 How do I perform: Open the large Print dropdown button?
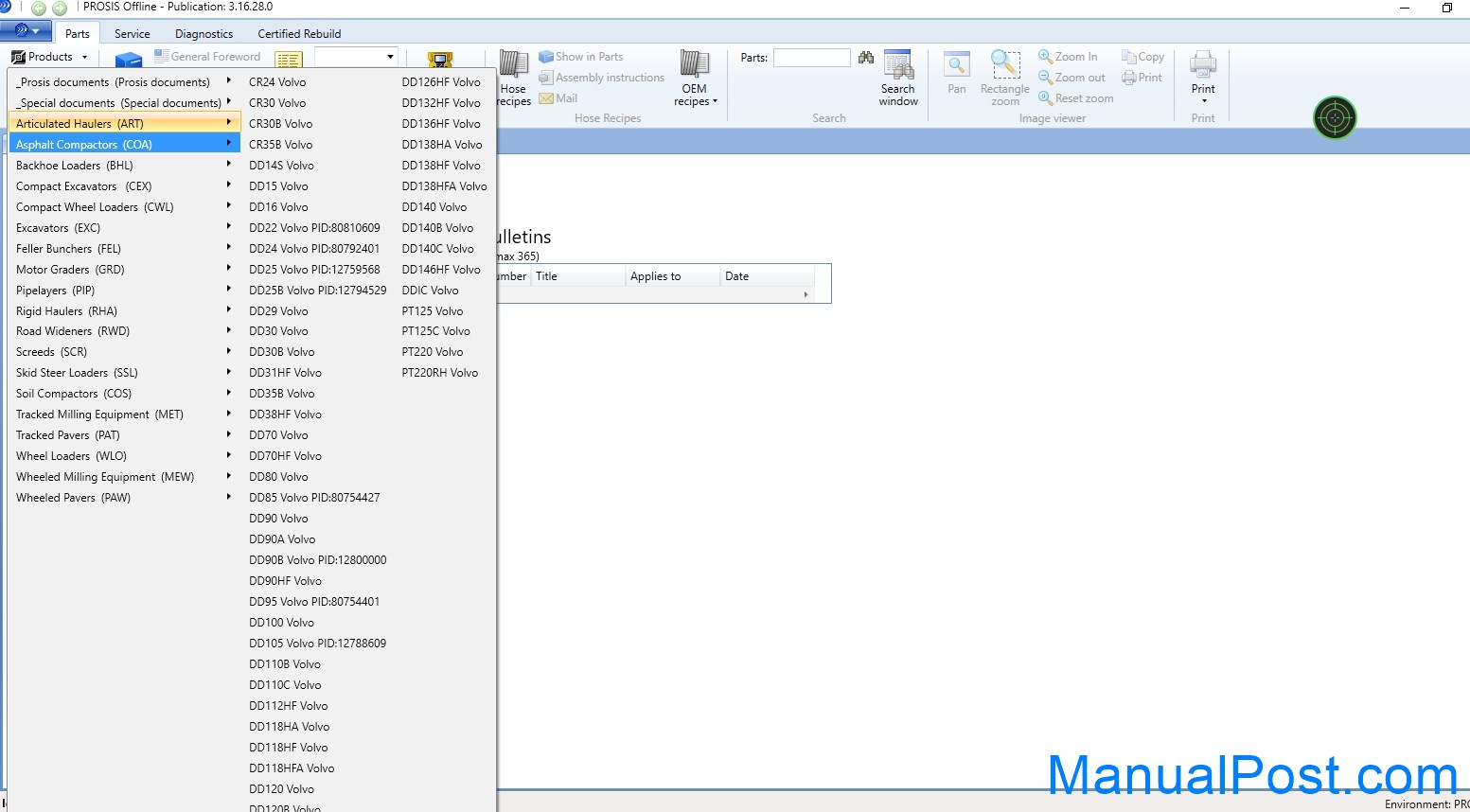pos(1203,78)
